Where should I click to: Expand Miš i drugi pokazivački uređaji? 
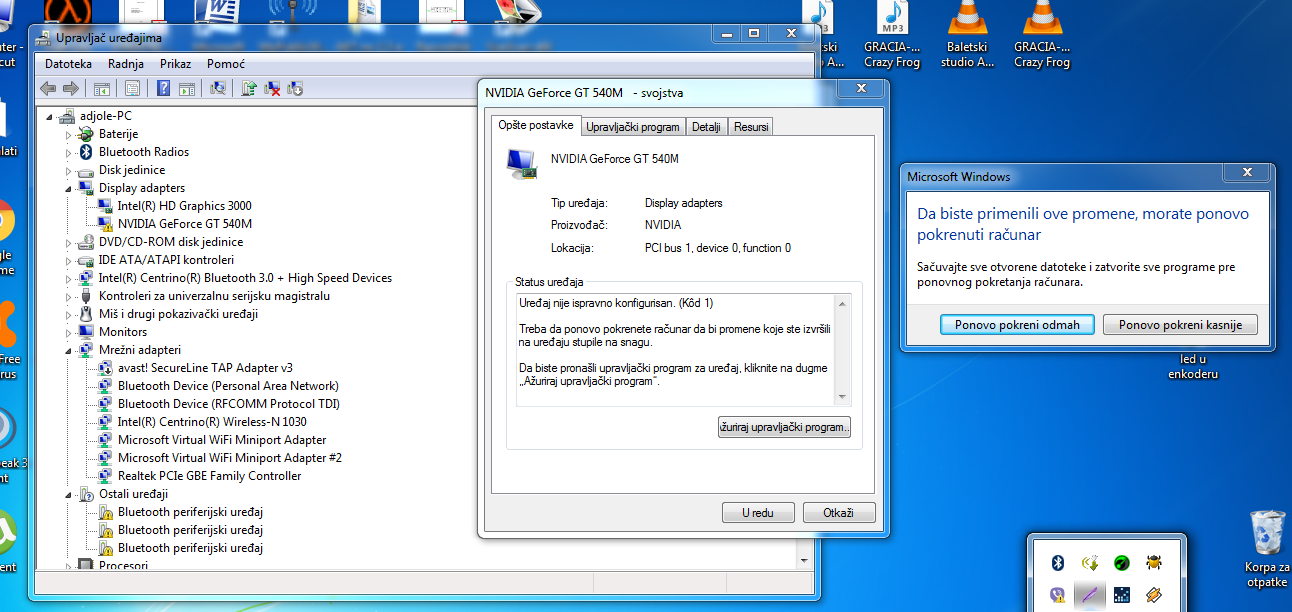click(x=69, y=314)
